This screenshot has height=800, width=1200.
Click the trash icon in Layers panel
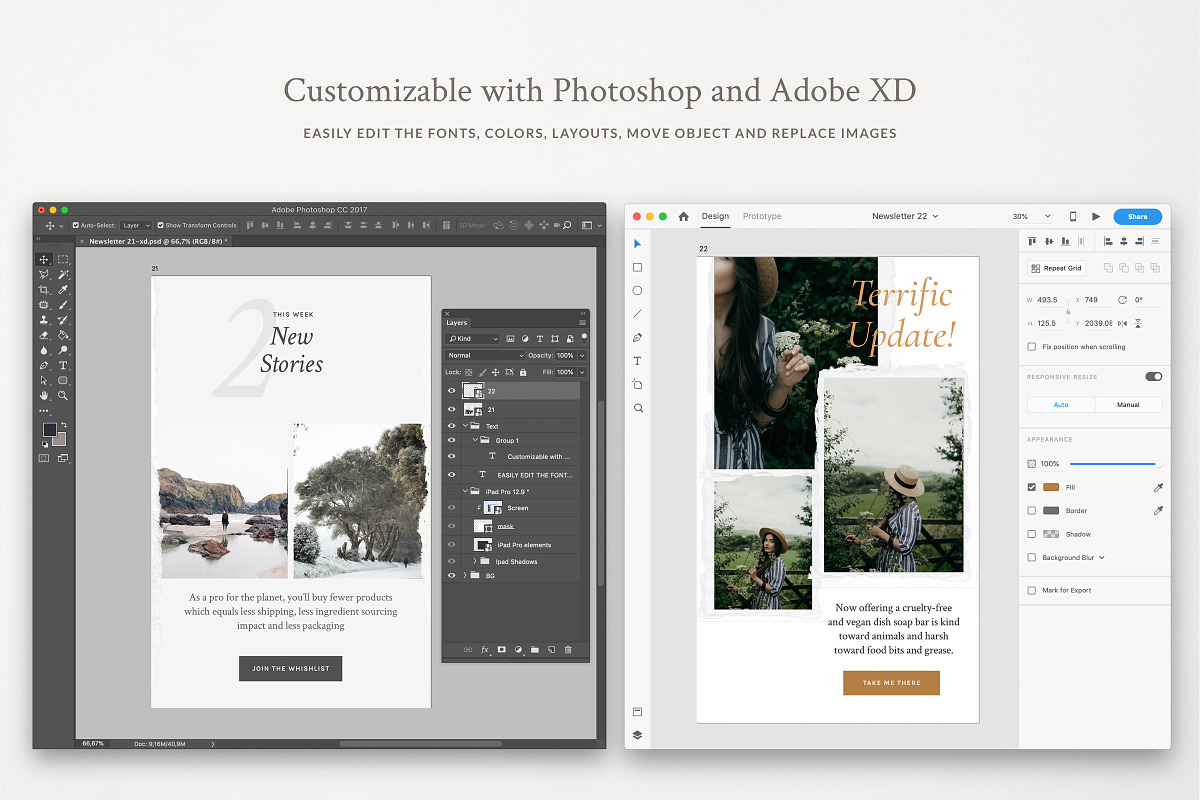[x=568, y=650]
